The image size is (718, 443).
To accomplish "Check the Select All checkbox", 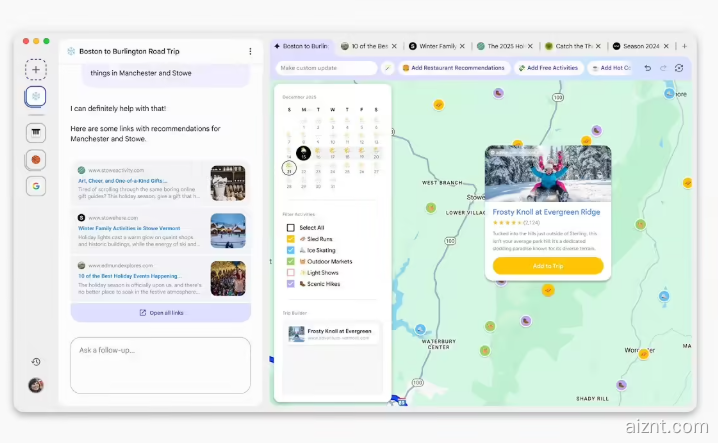I will (x=291, y=228).
